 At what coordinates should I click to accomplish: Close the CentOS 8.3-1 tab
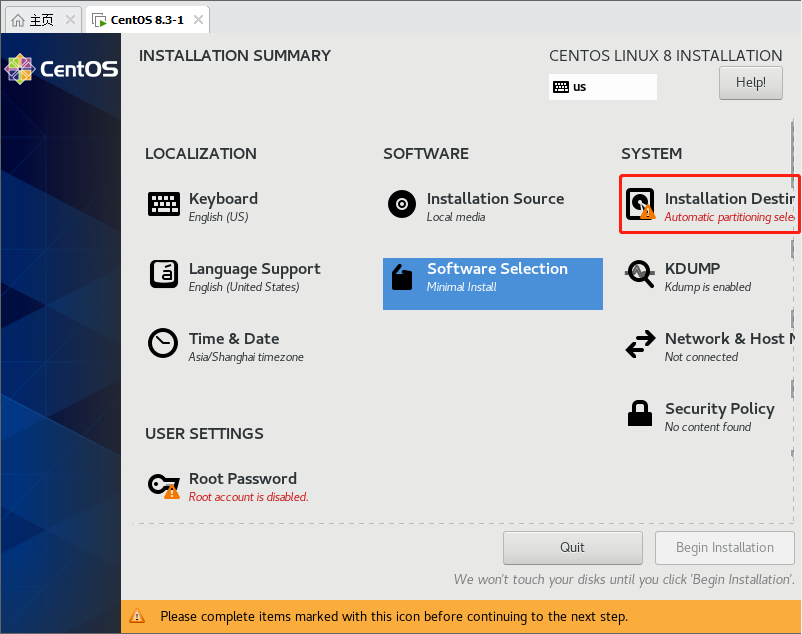point(198,20)
